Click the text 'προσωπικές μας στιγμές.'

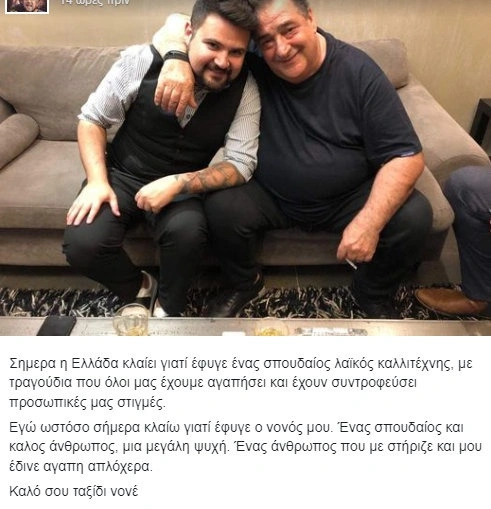tap(87, 402)
